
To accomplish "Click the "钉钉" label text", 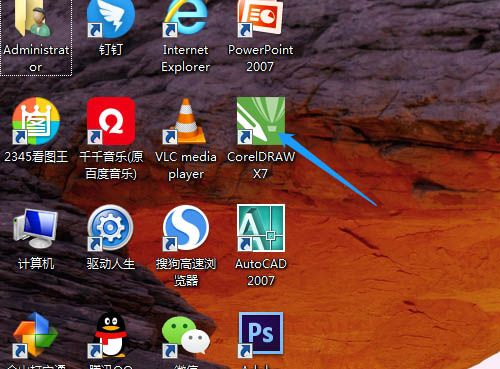I will tap(111, 50).
